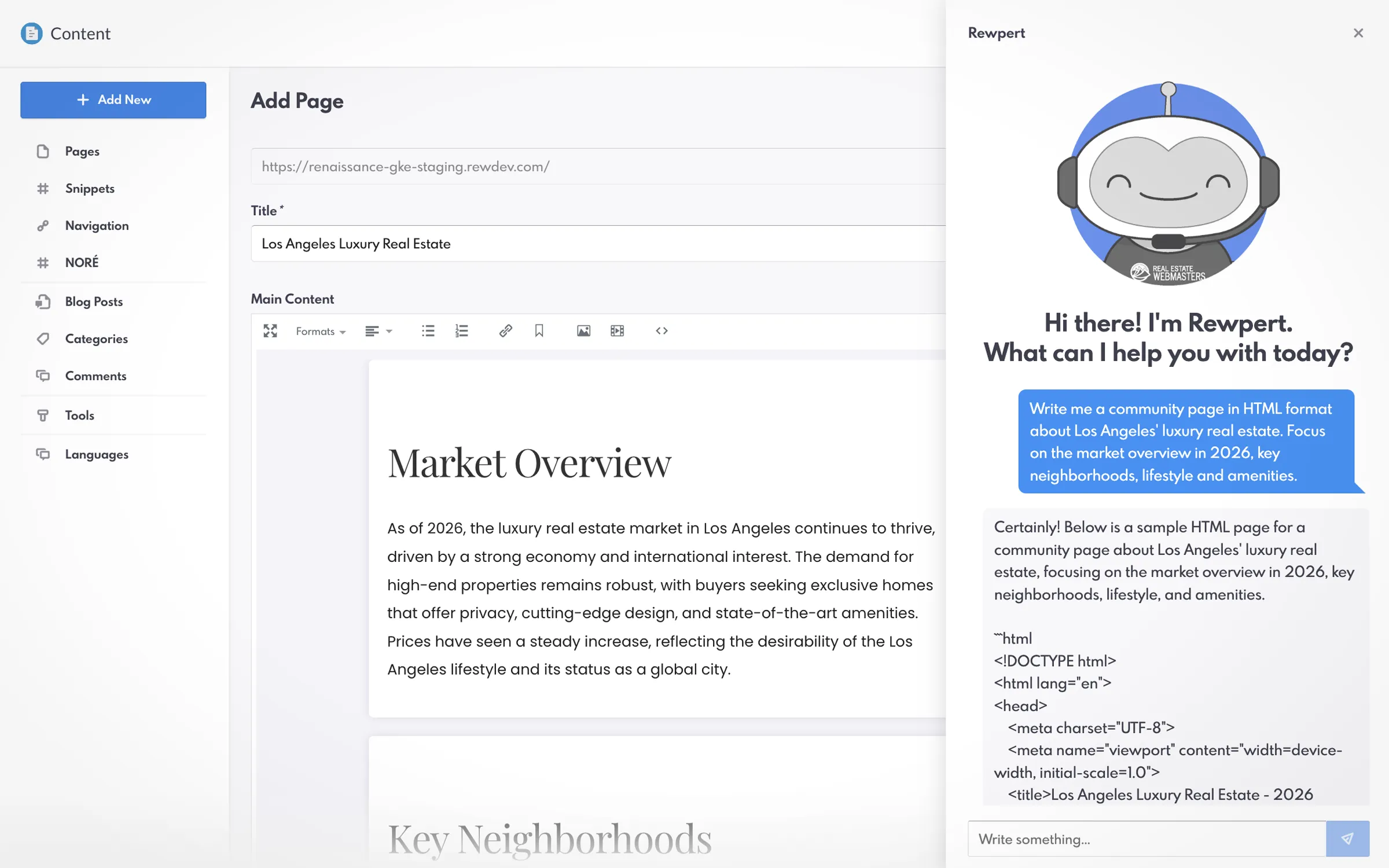Viewport: 1389px width, 868px height.
Task: Click the send message button
Action: point(1347,838)
